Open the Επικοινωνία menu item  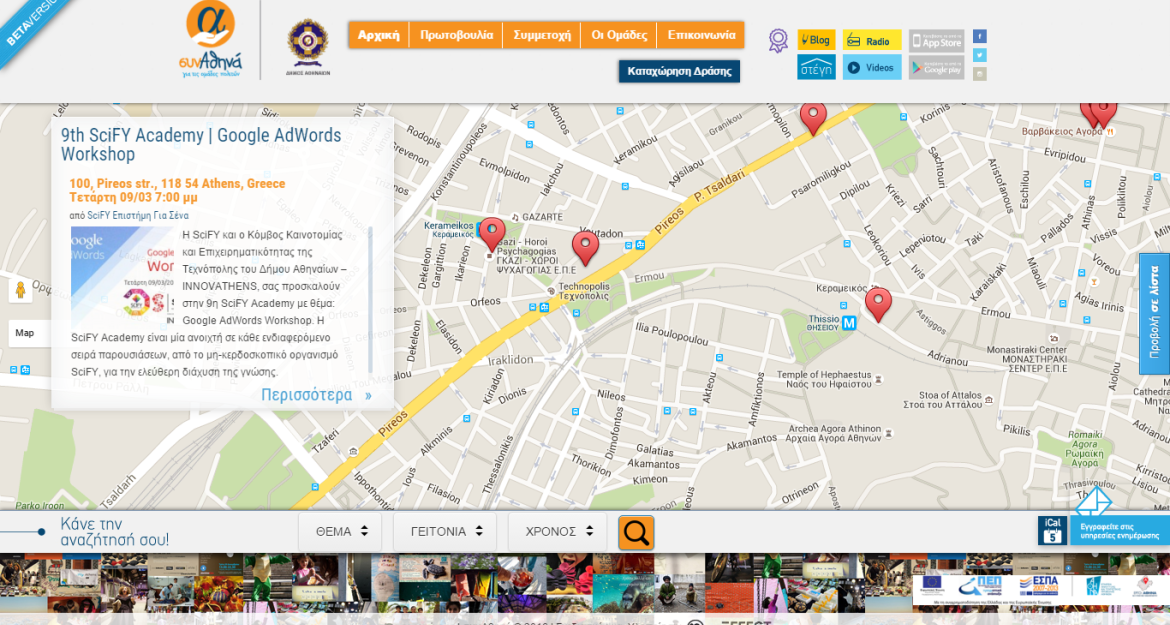click(701, 35)
